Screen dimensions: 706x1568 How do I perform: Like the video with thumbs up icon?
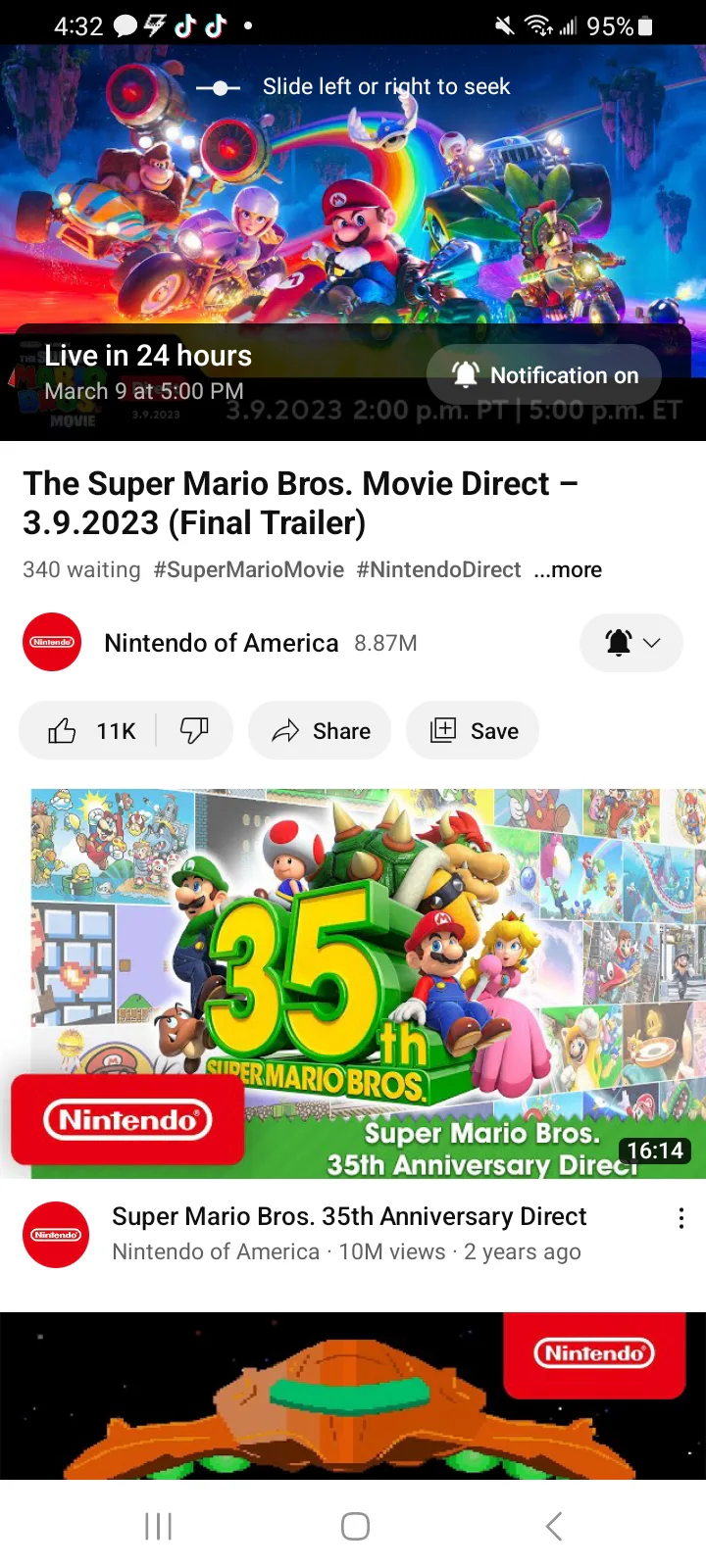tap(62, 731)
